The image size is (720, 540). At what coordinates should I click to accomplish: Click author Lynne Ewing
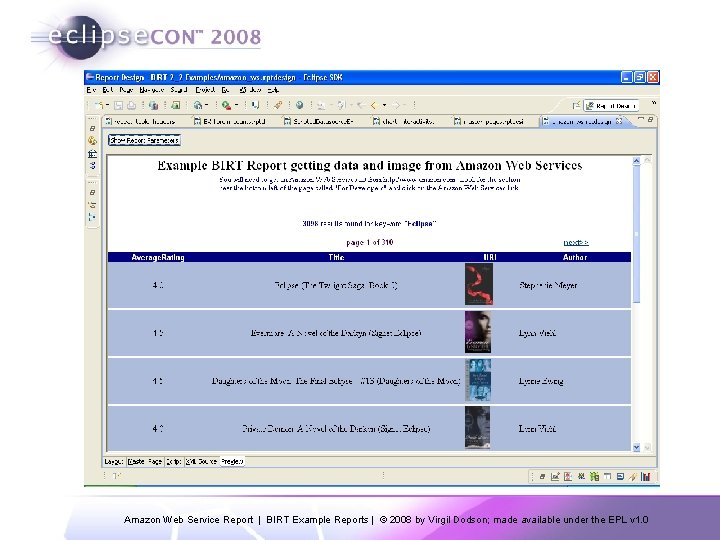point(541,381)
